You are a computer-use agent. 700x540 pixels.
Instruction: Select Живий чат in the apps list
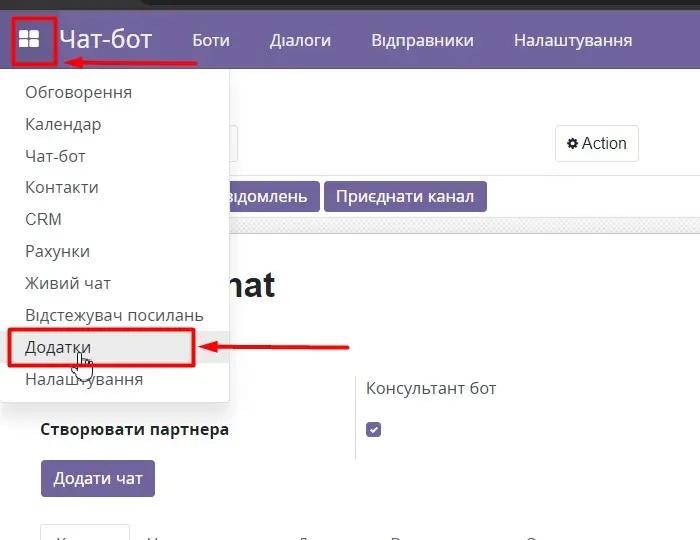[x=68, y=283]
